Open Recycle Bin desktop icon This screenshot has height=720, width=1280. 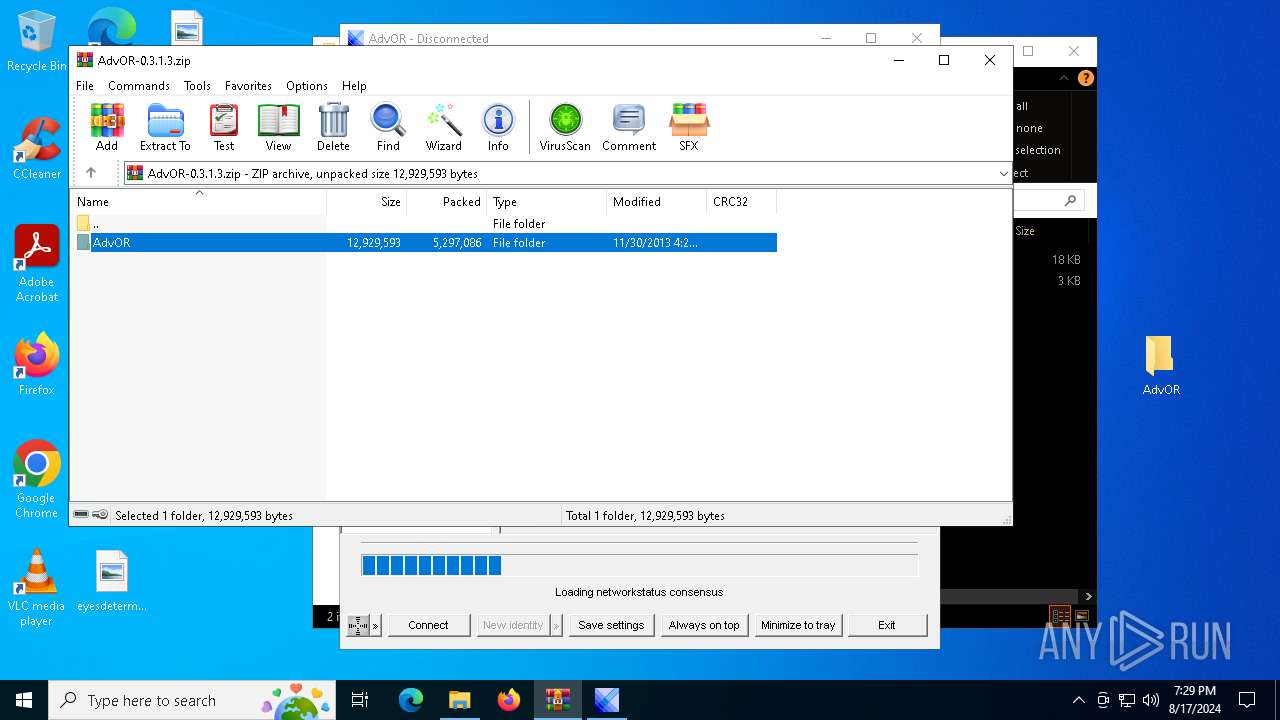[x=36, y=42]
